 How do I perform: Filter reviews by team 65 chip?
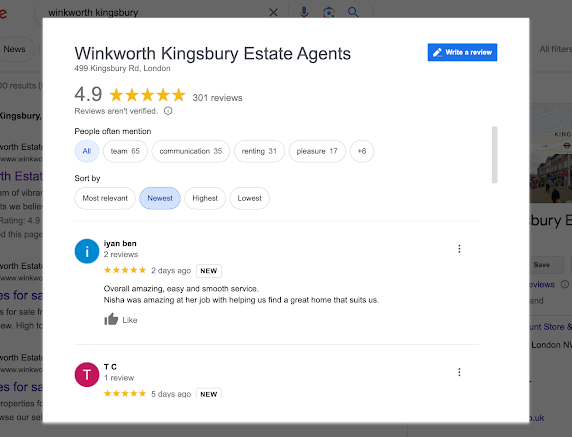pyautogui.click(x=125, y=151)
